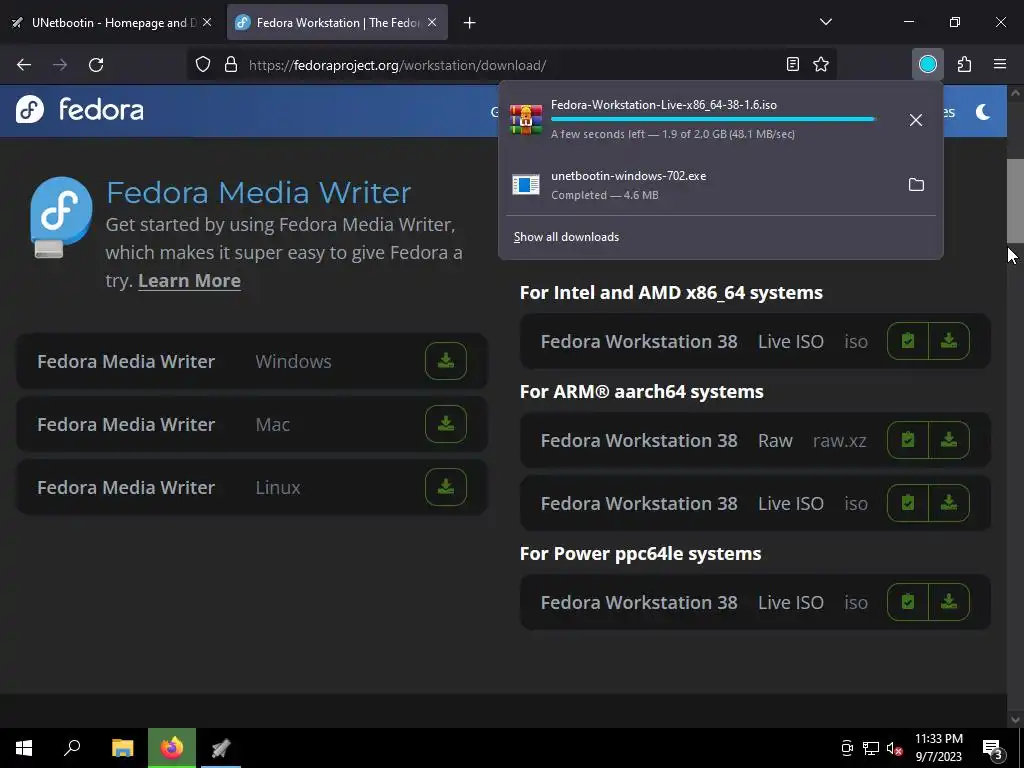The height and width of the screenshot is (768, 1024).
Task: Toggle reader view in address bar
Action: click(792, 64)
